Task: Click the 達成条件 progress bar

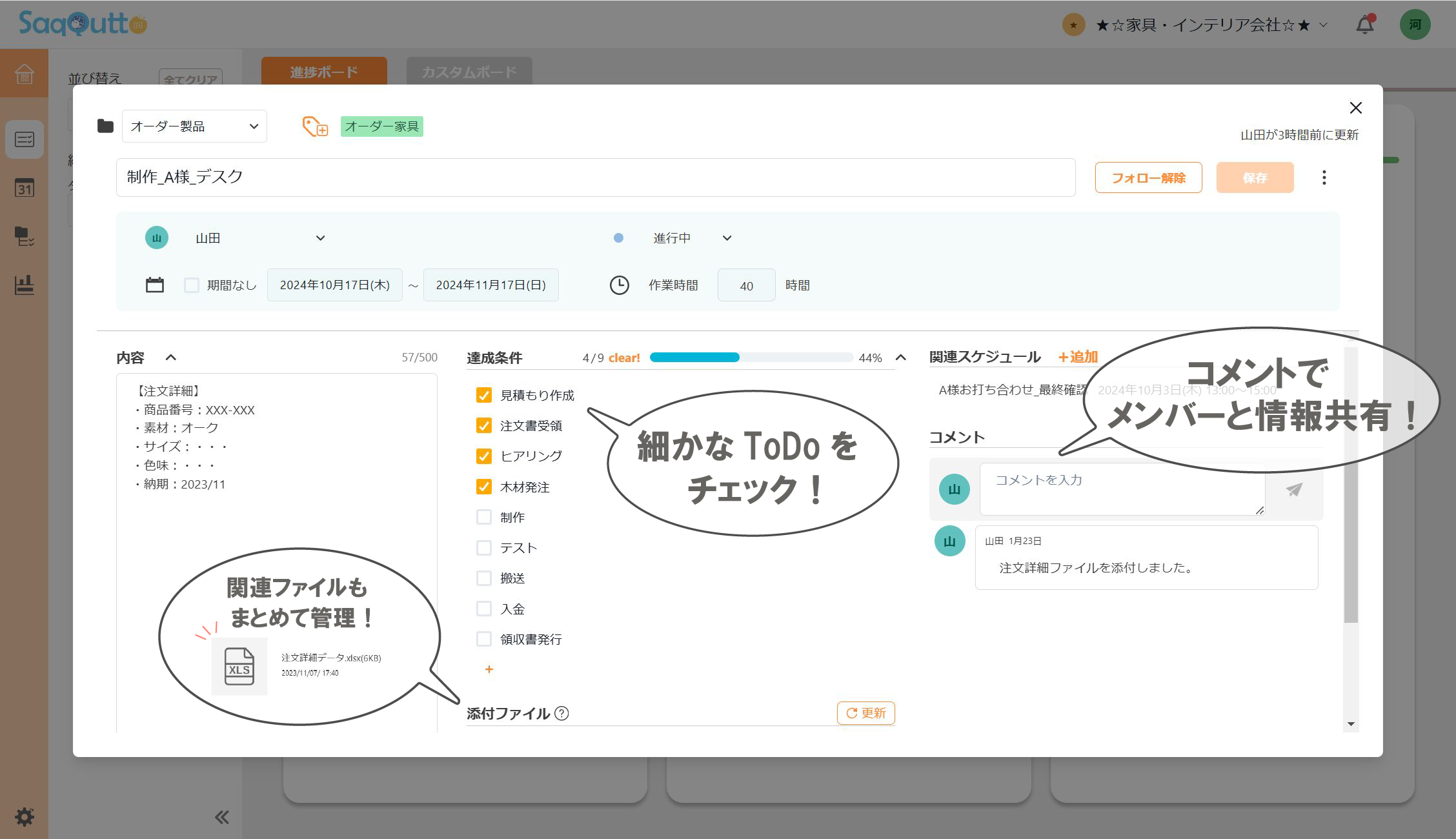Action: click(751, 358)
